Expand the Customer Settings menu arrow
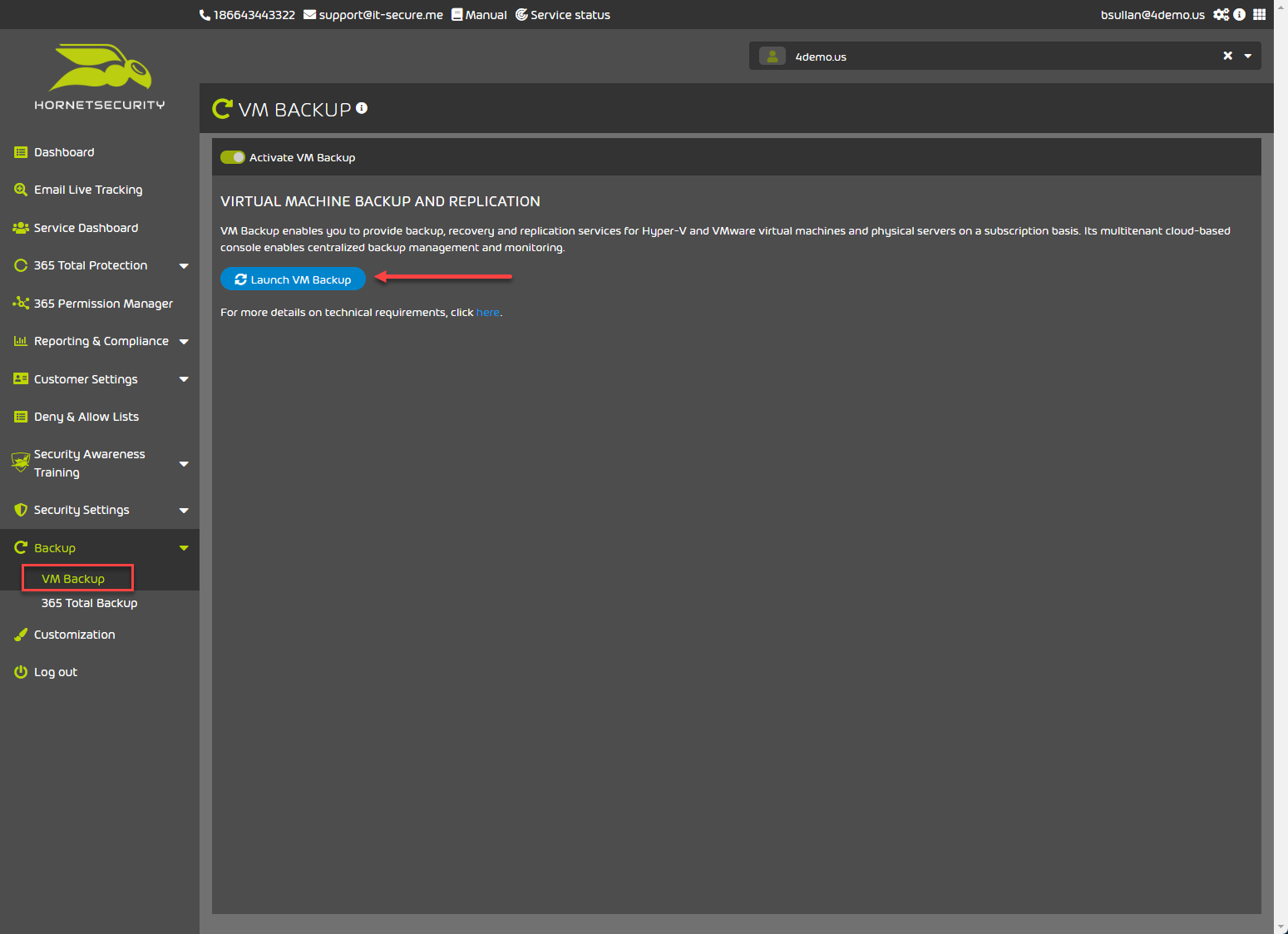Screen dimensions: 1288x934 point(184,379)
